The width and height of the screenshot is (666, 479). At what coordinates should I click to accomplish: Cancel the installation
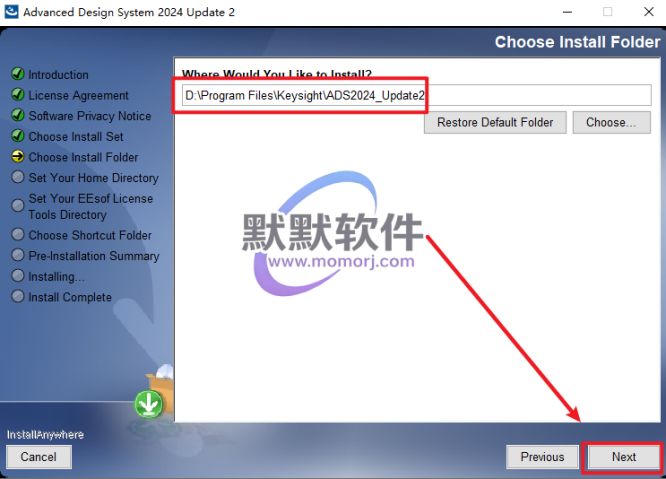(x=39, y=457)
